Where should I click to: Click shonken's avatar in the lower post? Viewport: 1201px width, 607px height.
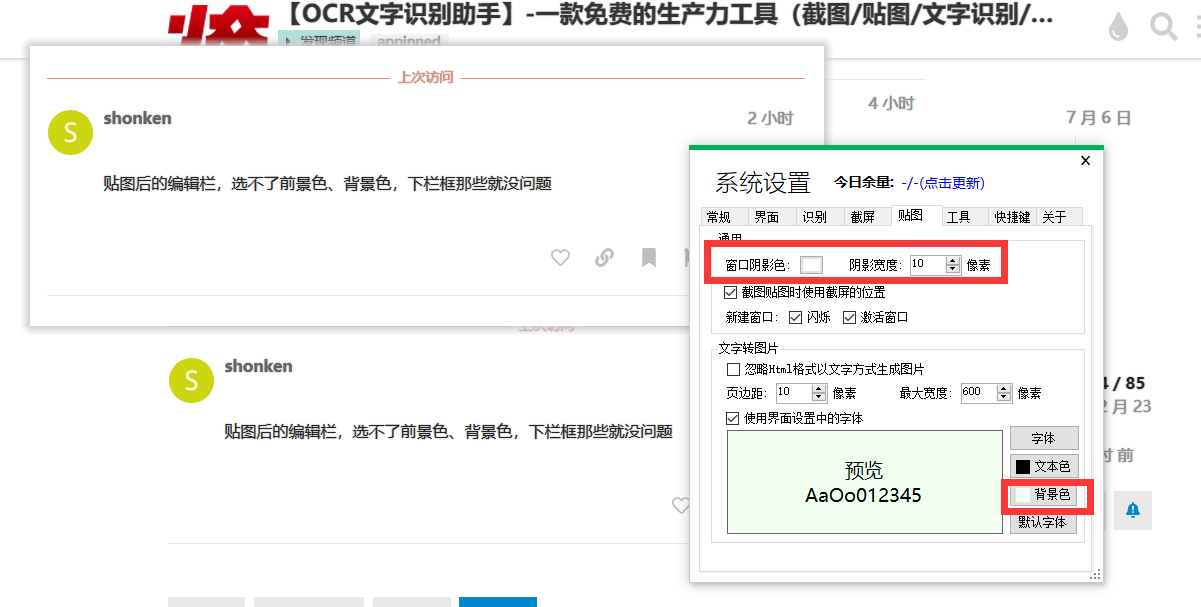(x=192, y=381)
